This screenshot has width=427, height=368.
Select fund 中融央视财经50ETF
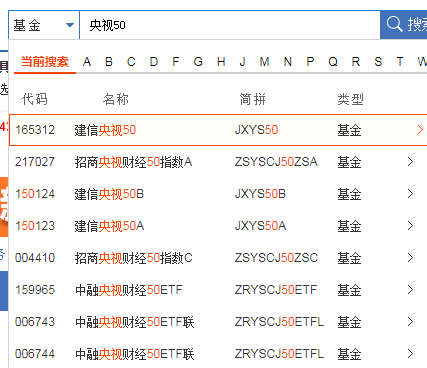[x=129, y=290]
